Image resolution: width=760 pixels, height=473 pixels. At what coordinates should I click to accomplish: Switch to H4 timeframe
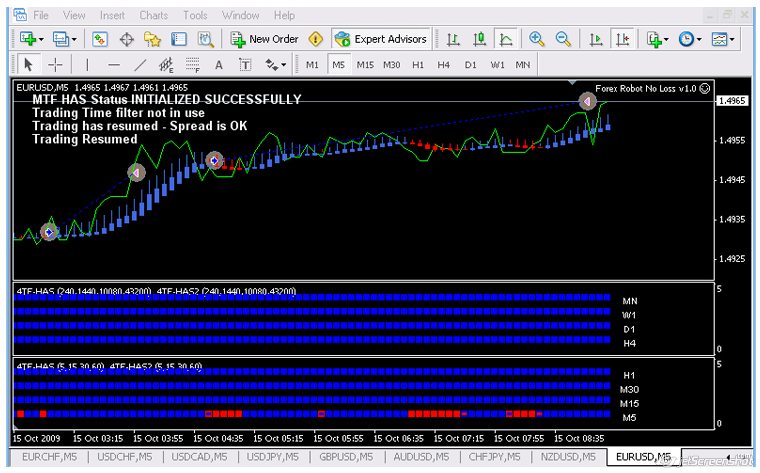(443, 64)
